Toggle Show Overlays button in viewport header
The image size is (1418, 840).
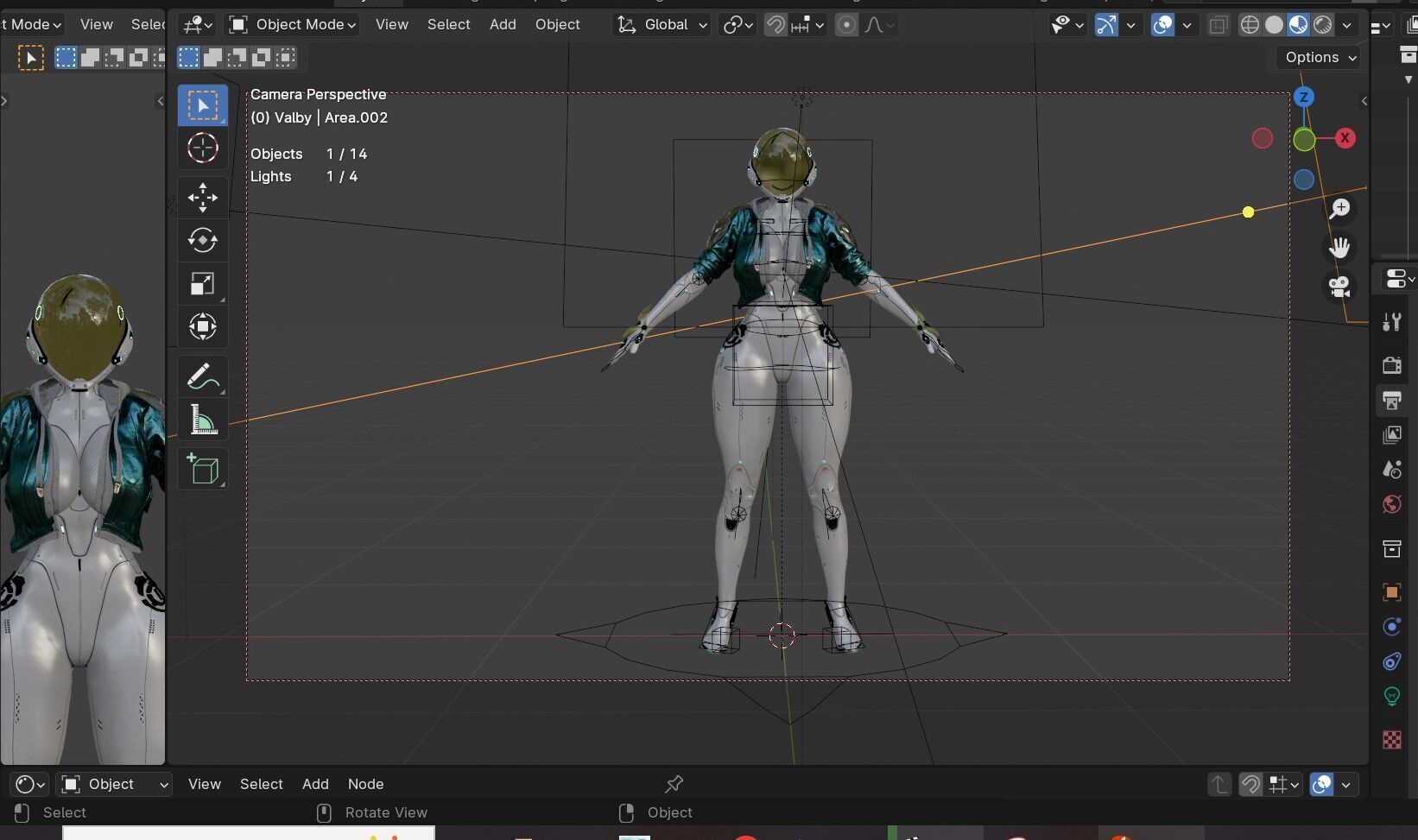click(x=1163, y=25)
